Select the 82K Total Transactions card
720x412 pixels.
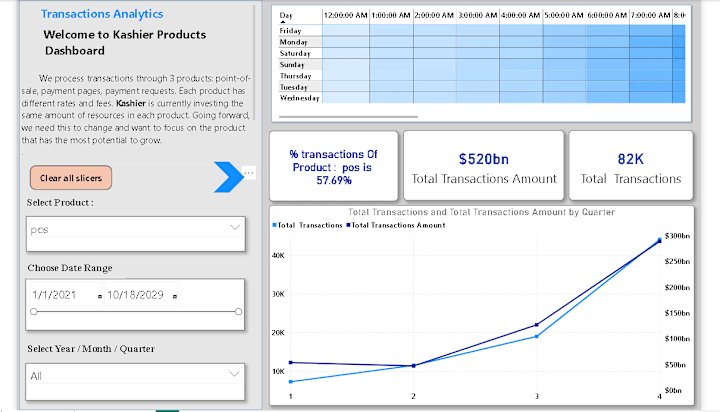(630, 166)
